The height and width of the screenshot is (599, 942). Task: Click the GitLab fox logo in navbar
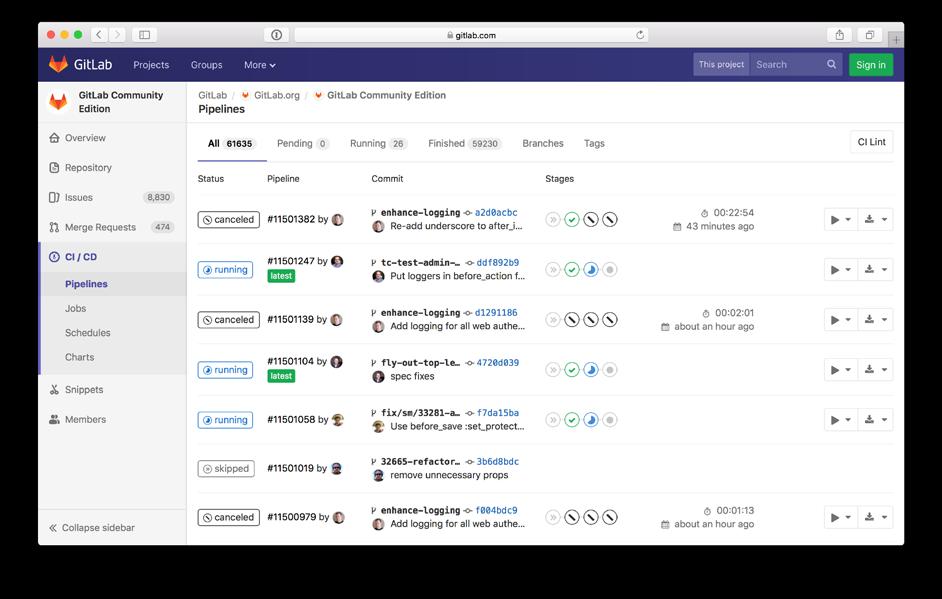[58, 64]
